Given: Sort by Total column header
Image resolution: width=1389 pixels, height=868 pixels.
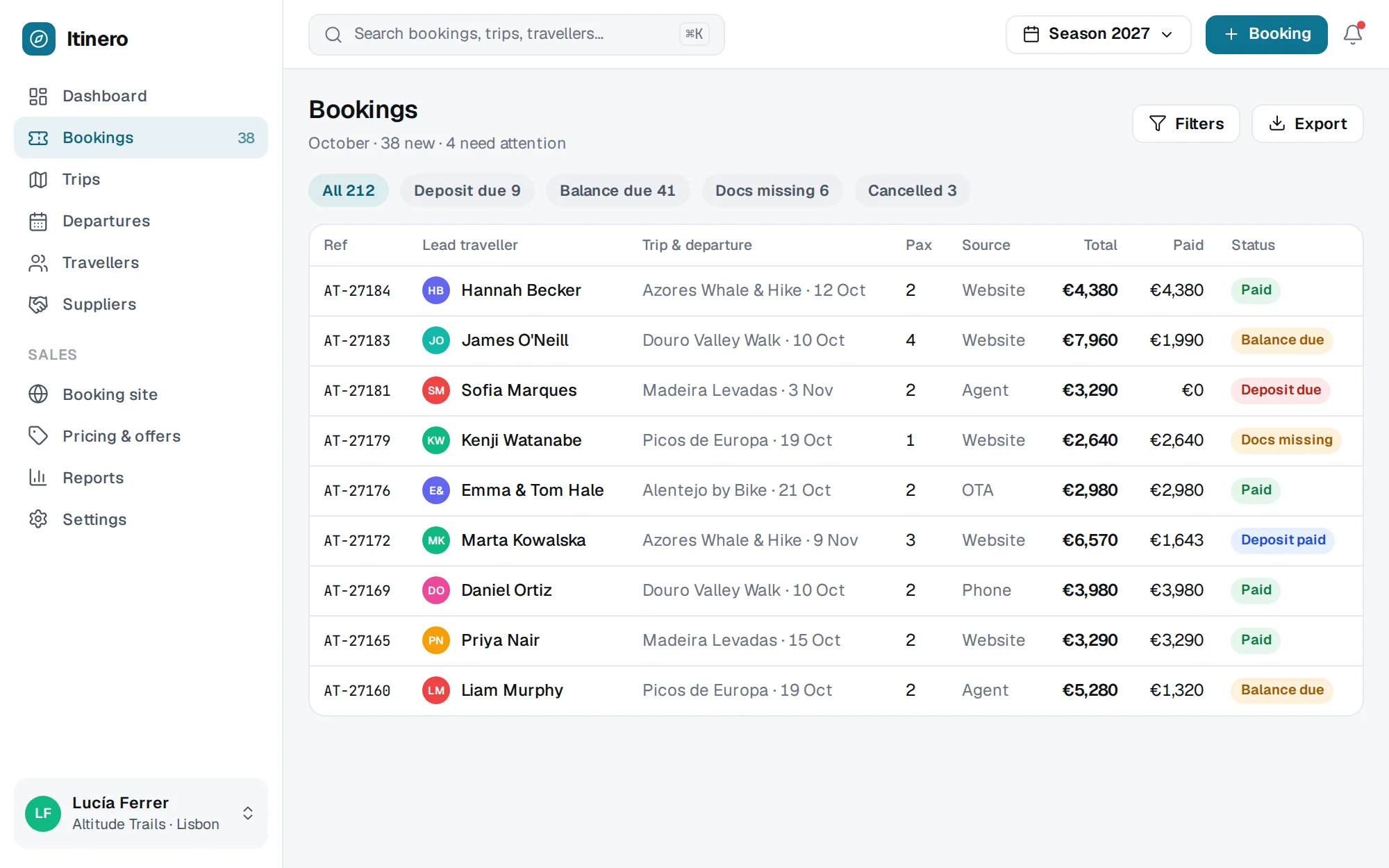Looking at the screenshot, I should coord(1100,245).
